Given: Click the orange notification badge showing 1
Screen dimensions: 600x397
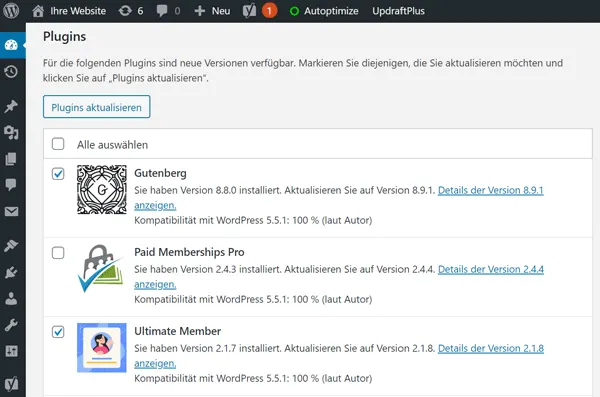Looking at the screenshot, I should 269,11.
